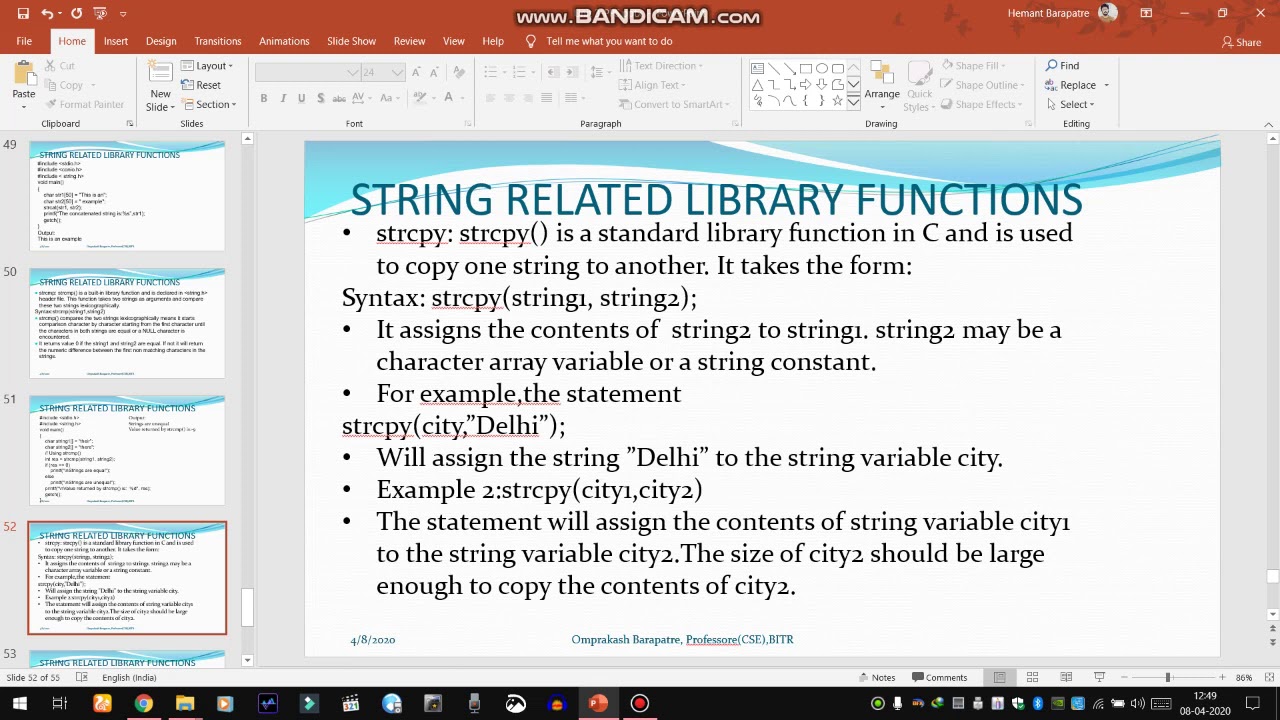Open Ribbon Display Options icon

[1146, 13]
